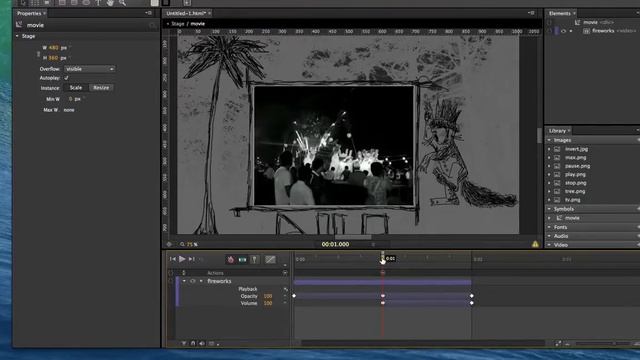Expand the invert.jpg library item
This screenshot has height=360, width=640.
pos(549,149)
